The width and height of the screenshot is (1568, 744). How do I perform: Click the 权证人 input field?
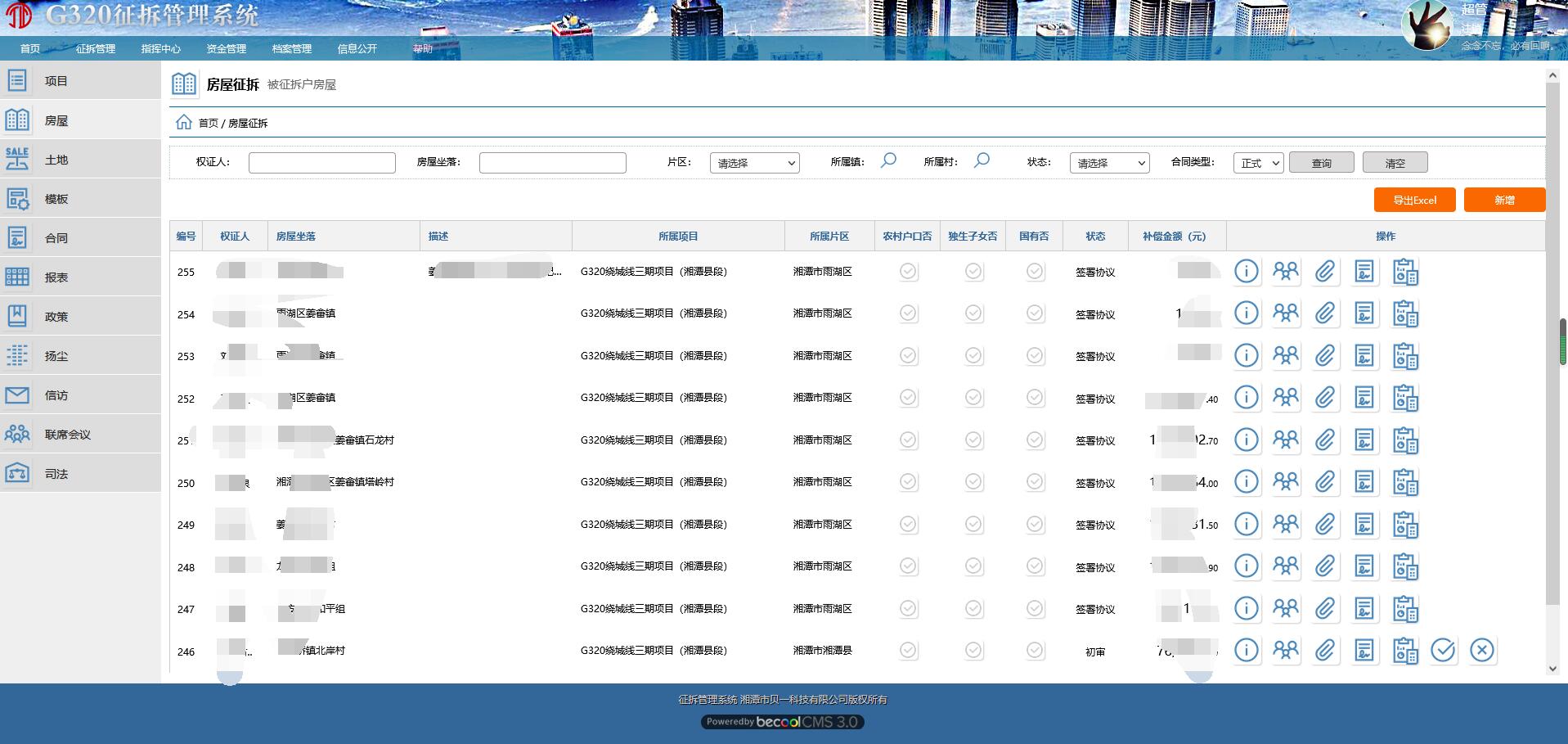321,163
